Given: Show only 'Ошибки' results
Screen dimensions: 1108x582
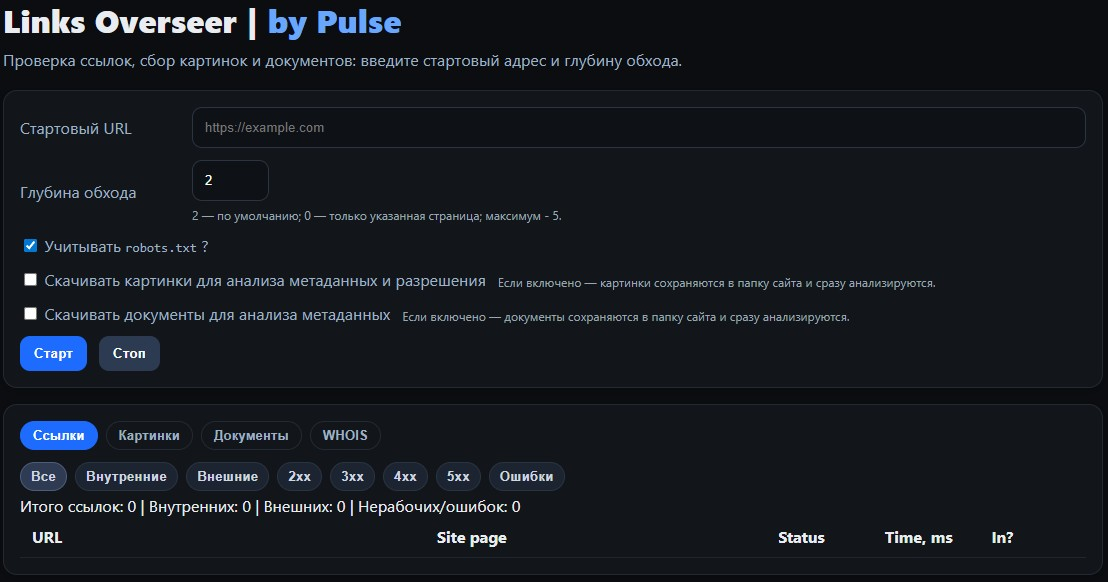Looking at the screenshot, I should [x=526, y=476].
